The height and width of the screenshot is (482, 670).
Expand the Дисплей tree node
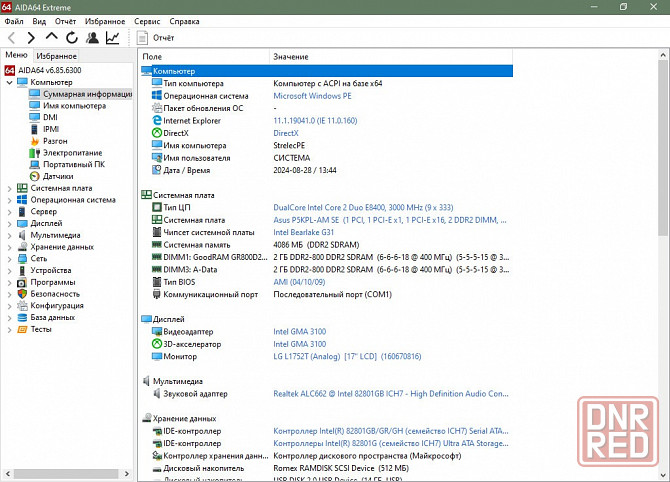pos(9,223)
